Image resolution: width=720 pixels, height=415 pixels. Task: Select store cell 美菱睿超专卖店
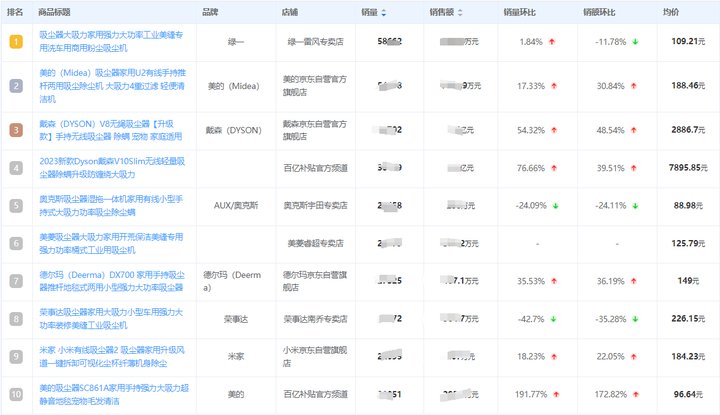(315, 243)
